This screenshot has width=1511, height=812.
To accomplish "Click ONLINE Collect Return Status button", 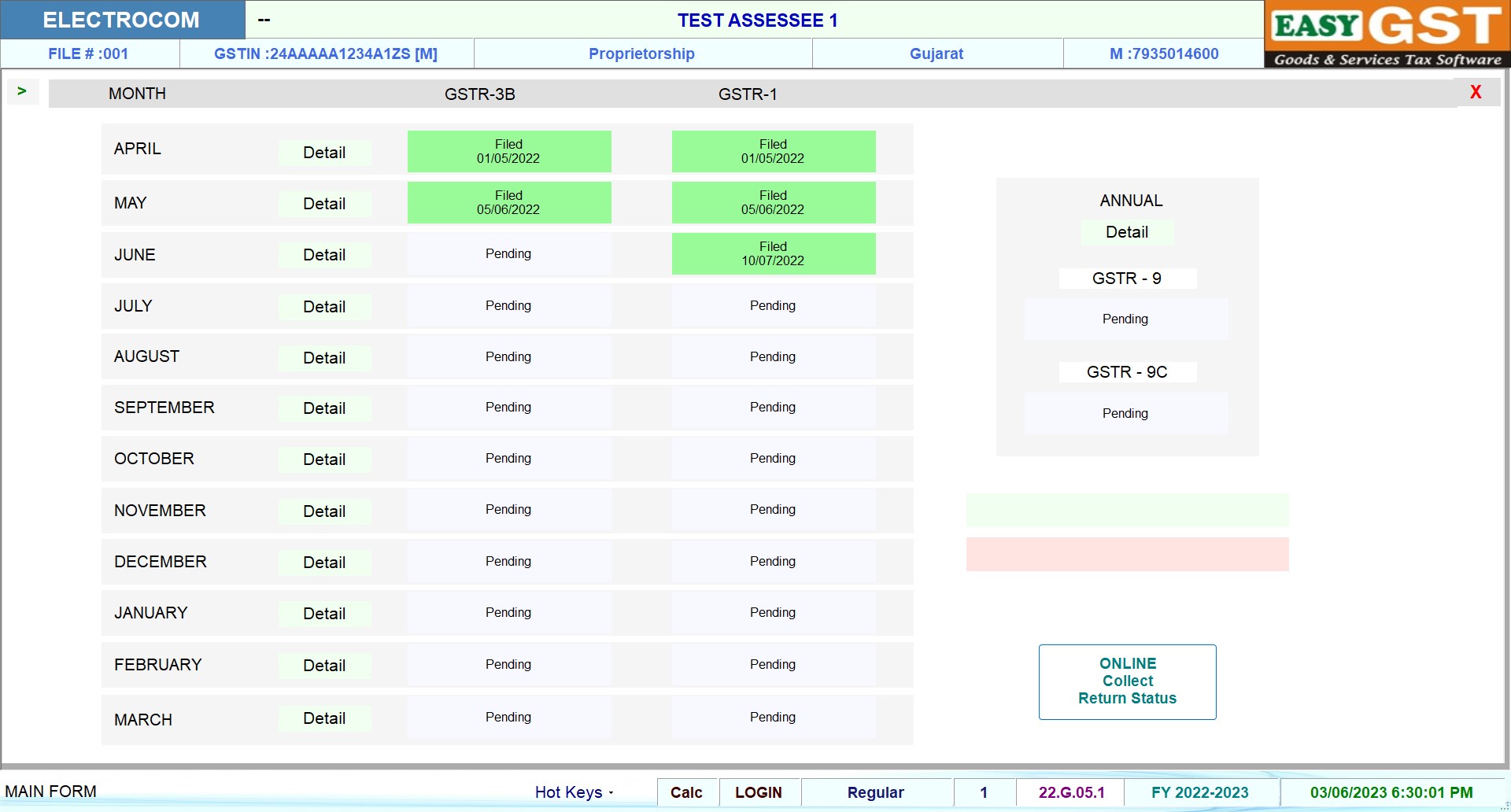I will coord(1127,681).
